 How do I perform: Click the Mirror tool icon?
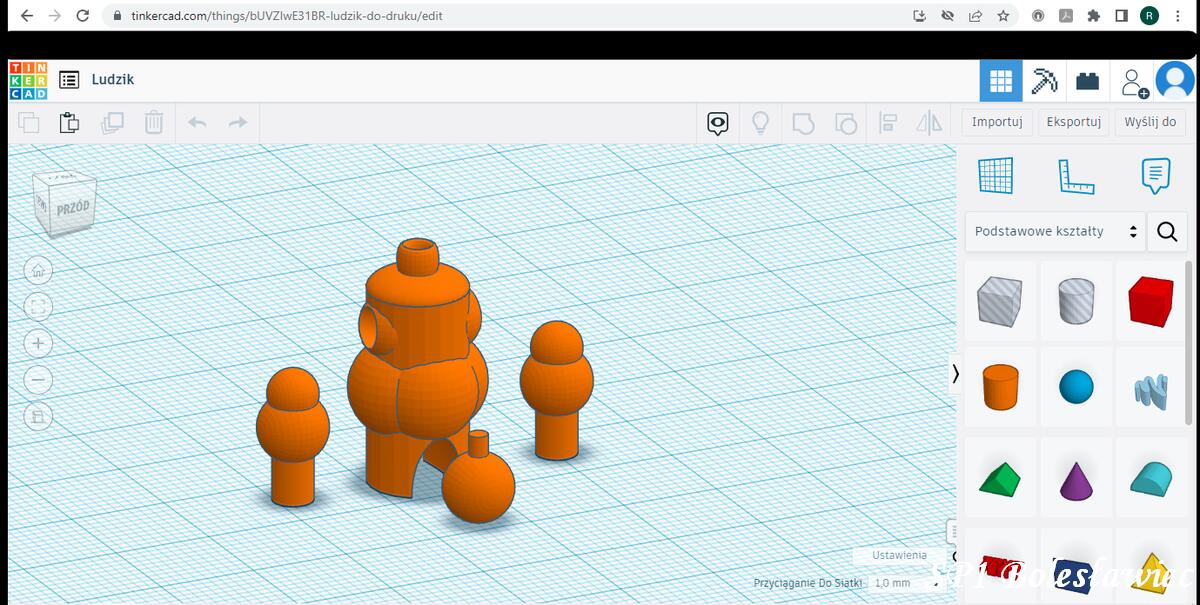tap(930, 123)
